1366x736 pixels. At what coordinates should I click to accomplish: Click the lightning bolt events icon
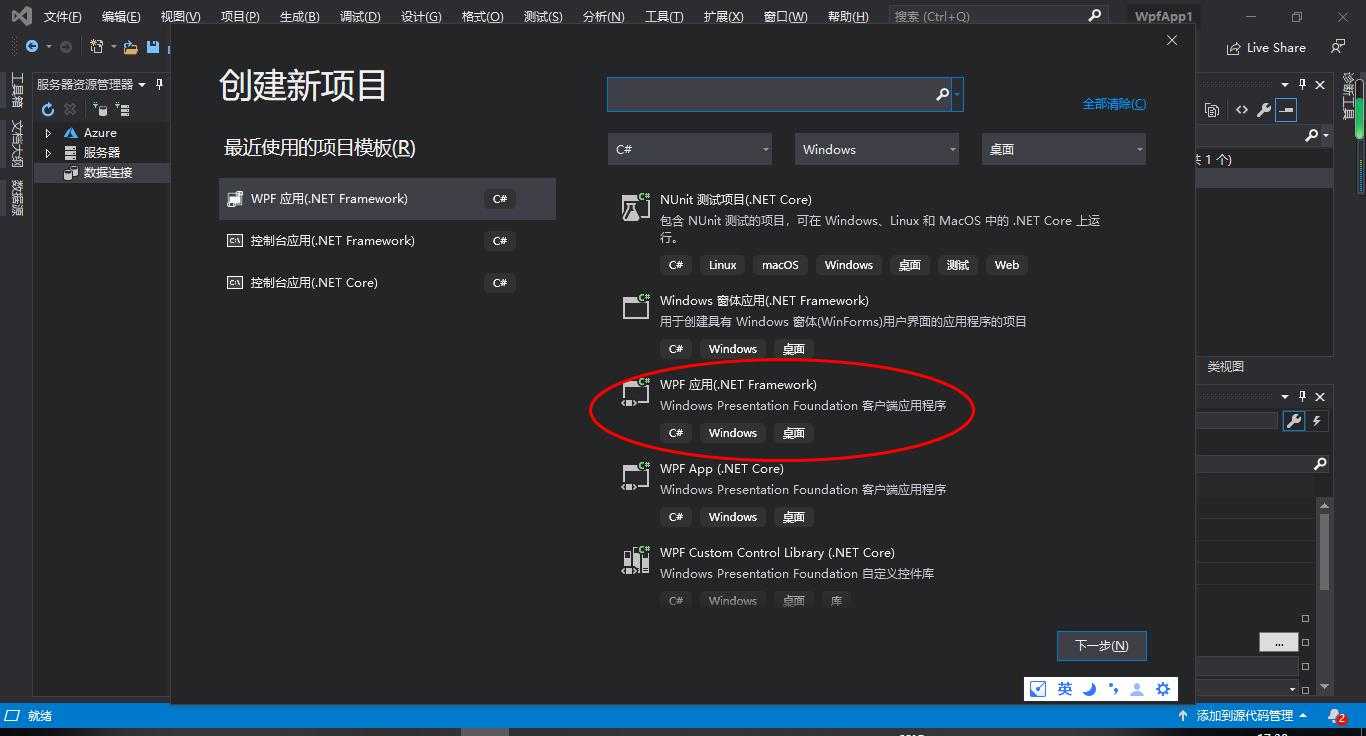point(1317,421)
